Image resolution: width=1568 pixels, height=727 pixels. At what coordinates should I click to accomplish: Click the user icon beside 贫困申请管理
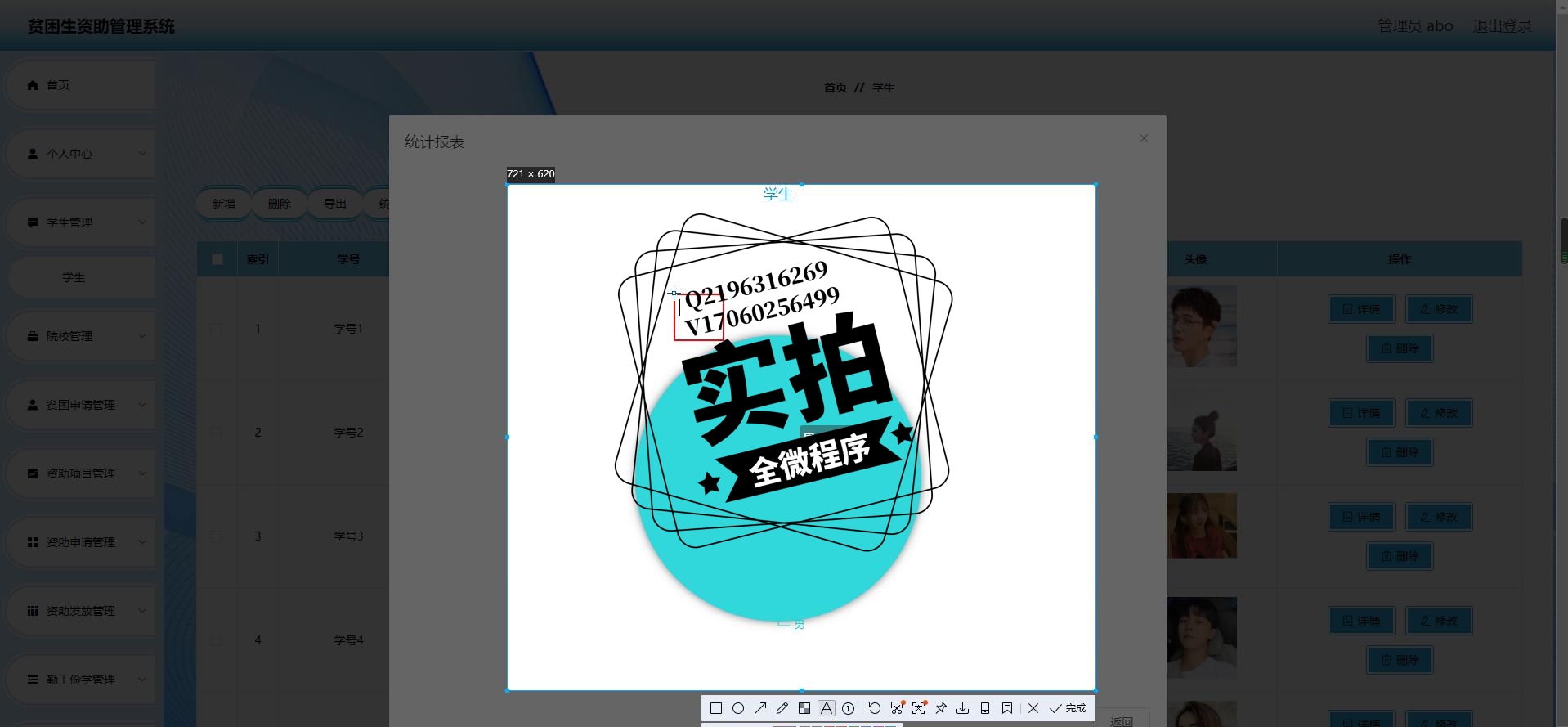click(33, 405)
